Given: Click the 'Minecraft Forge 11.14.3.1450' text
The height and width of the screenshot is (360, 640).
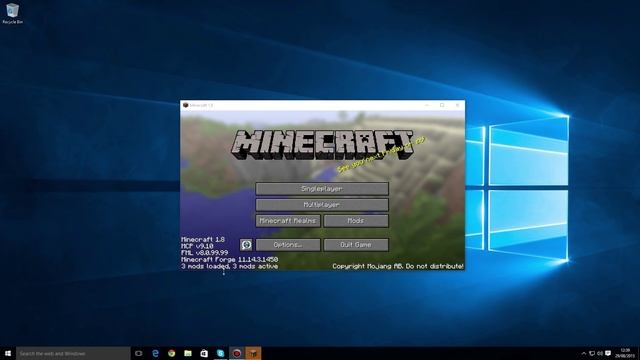Looking at the screenshot, I should coord(229,260).
